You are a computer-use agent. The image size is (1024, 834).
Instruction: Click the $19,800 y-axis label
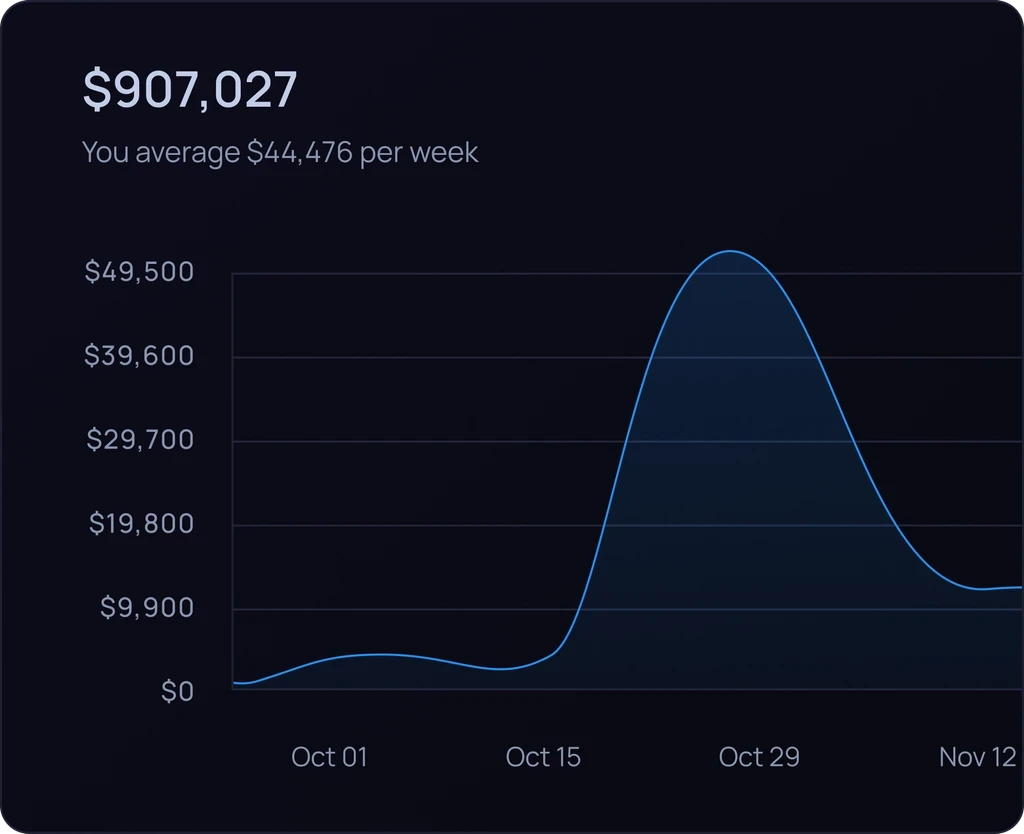[142, 523]
